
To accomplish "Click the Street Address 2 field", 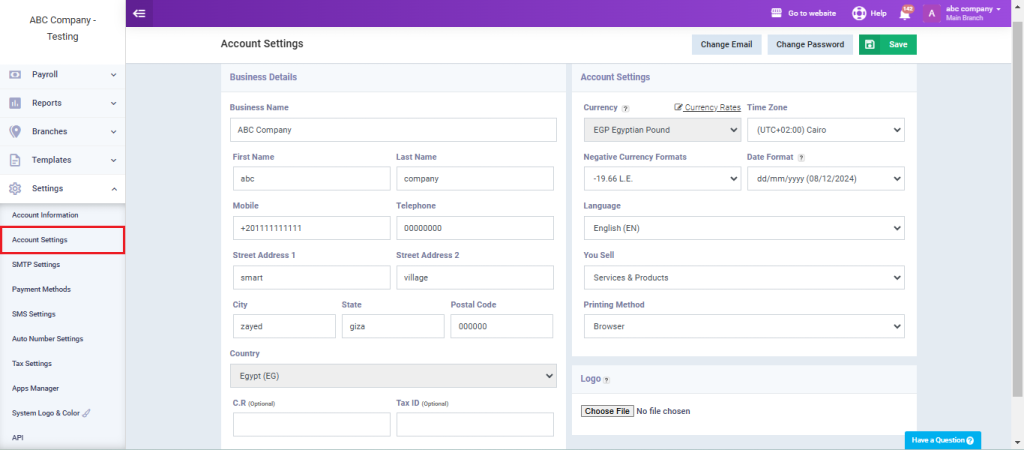I will click(475, 278).
